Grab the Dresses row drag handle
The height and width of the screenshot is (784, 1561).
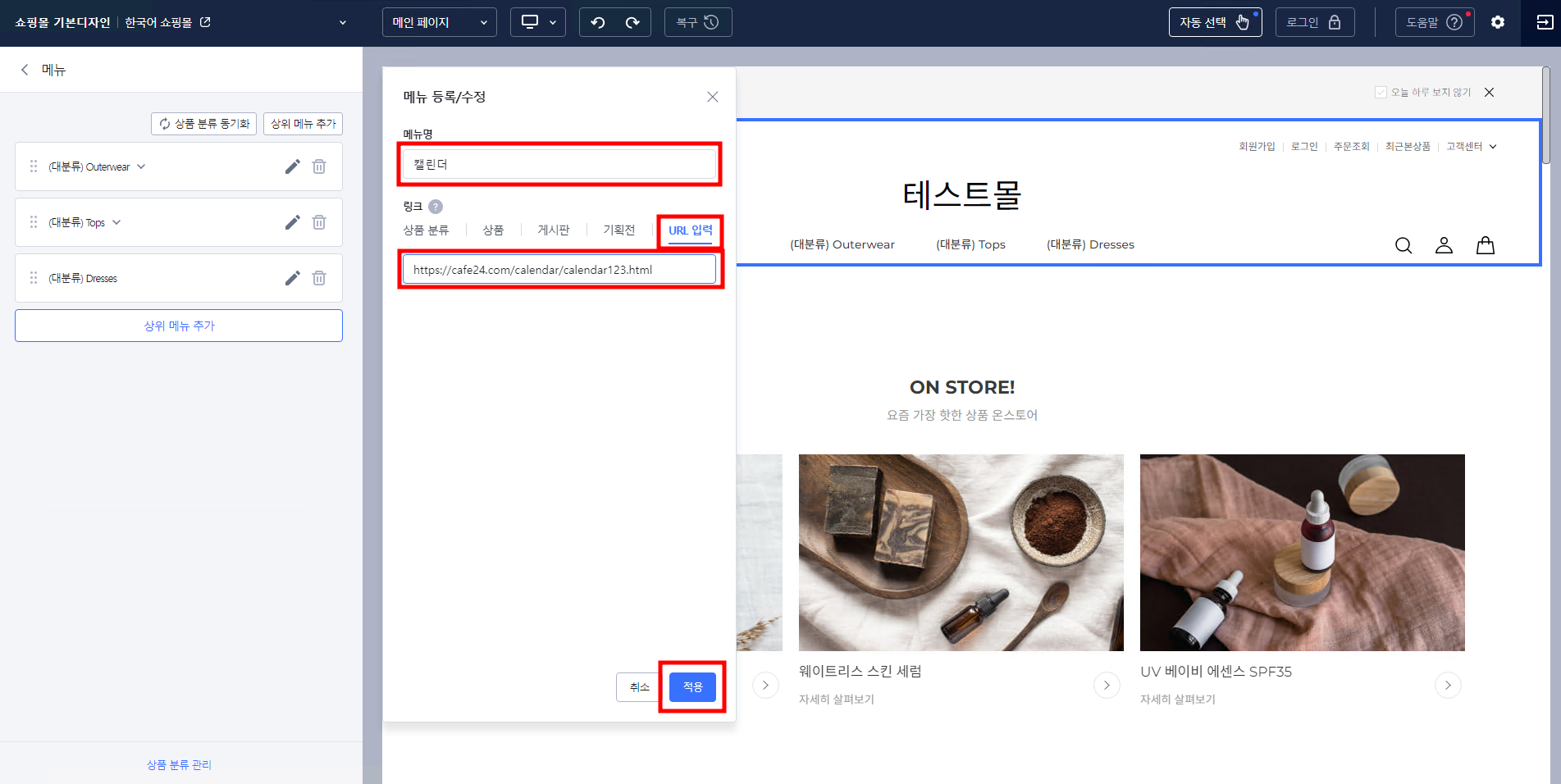[34, 278]
